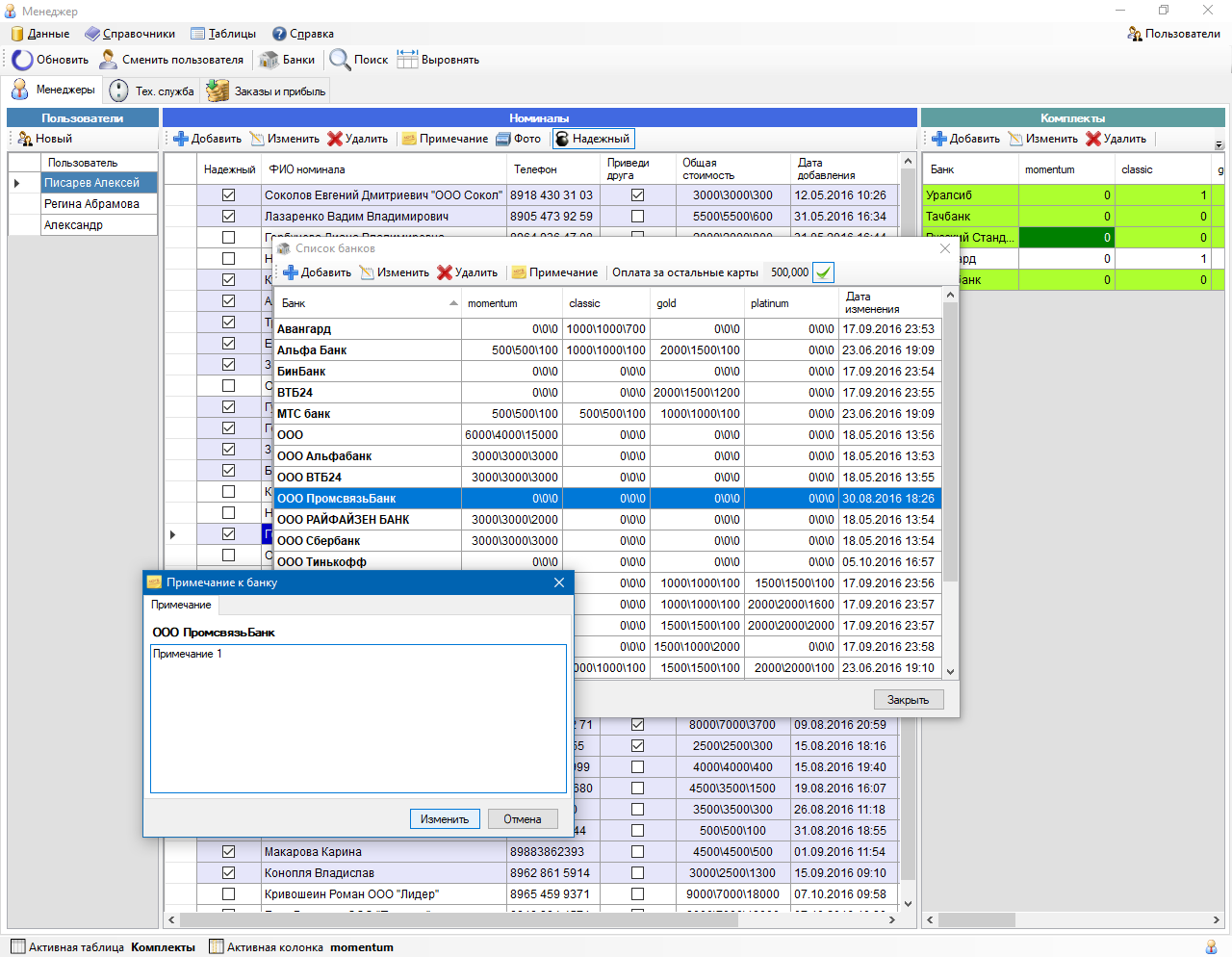Click the Изменить button in note dialog
The width and height of the screenshot is (1232, 957).
point(445,819)
